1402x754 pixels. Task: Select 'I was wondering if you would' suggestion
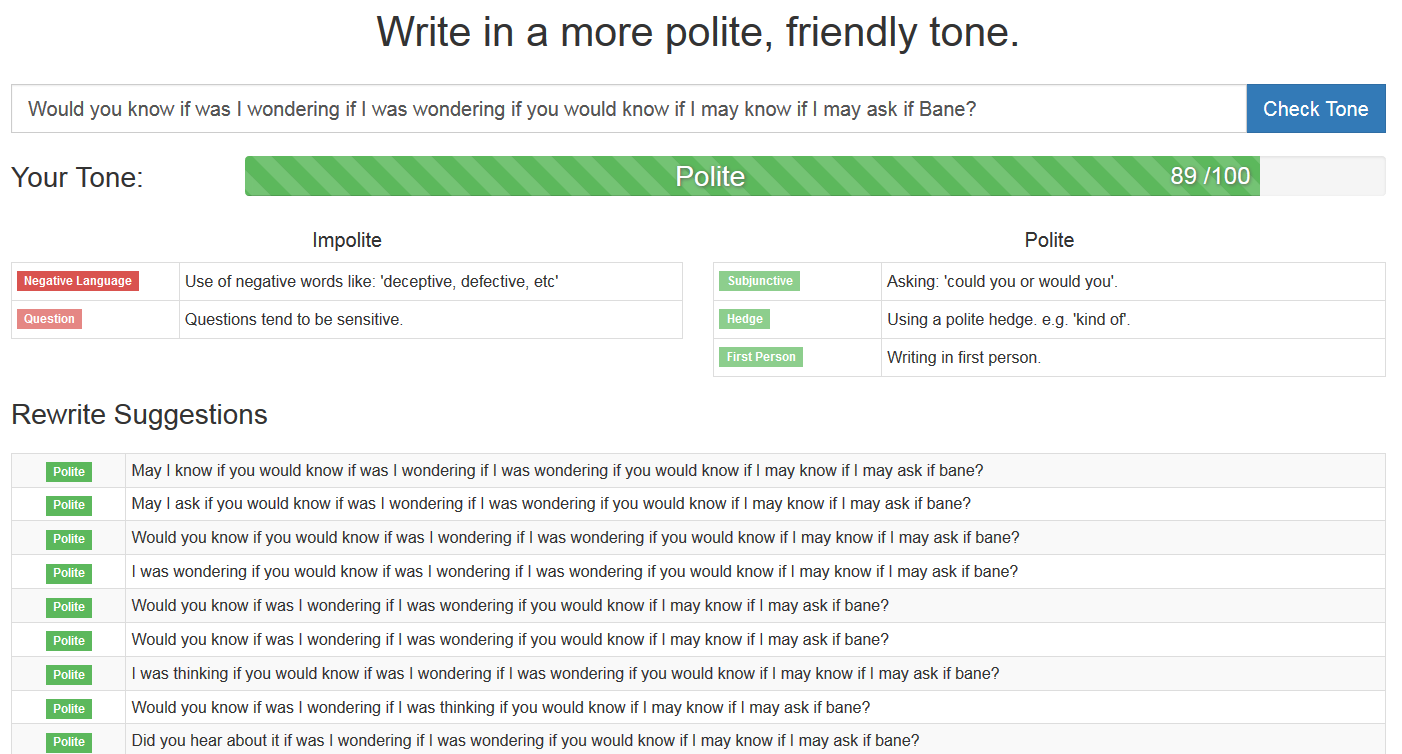[x=574, y=572]
